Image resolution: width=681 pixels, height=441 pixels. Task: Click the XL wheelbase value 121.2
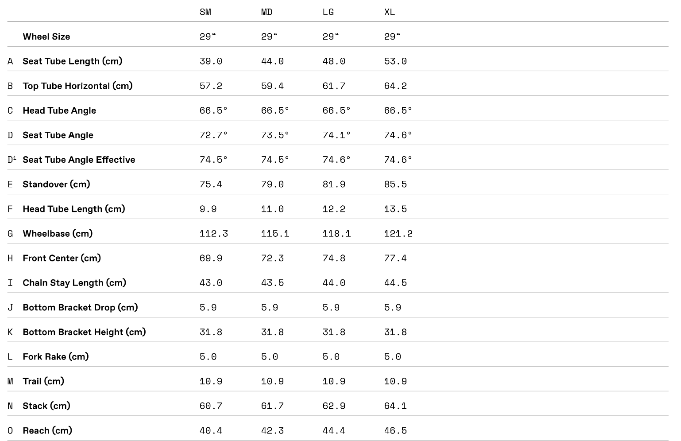398,234
